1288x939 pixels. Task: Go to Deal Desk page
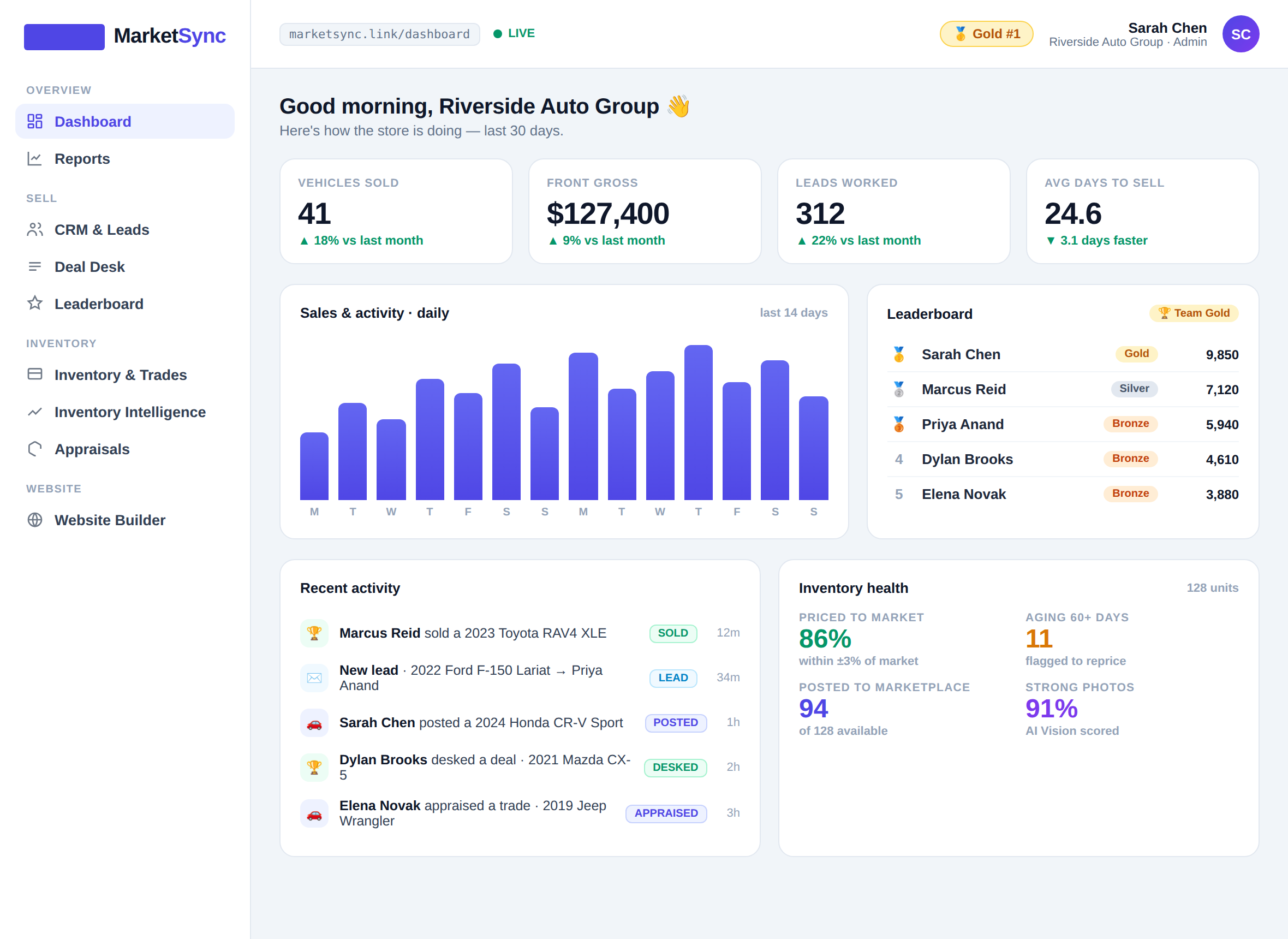click(125, 266)
